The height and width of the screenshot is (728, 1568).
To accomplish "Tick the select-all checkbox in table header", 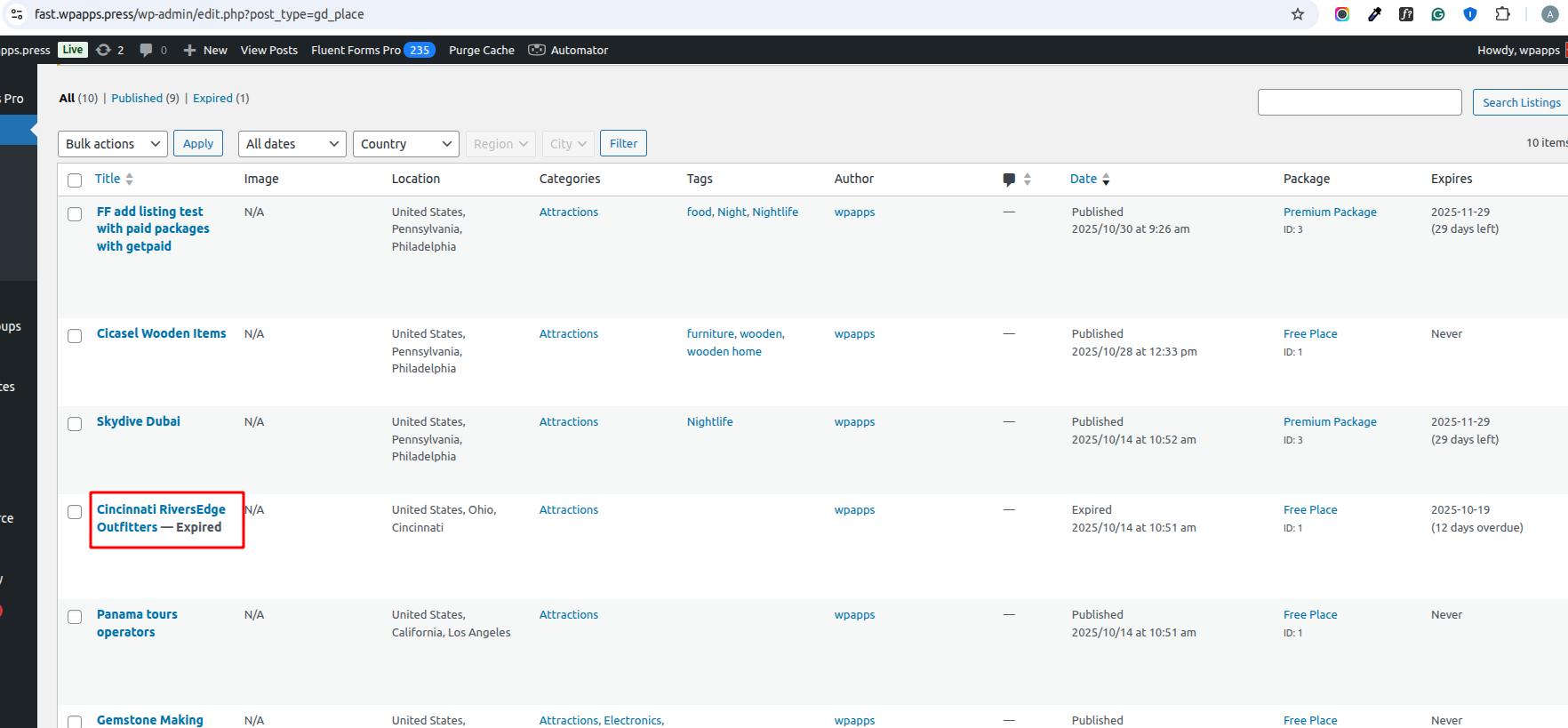I will tap(75, 180).
